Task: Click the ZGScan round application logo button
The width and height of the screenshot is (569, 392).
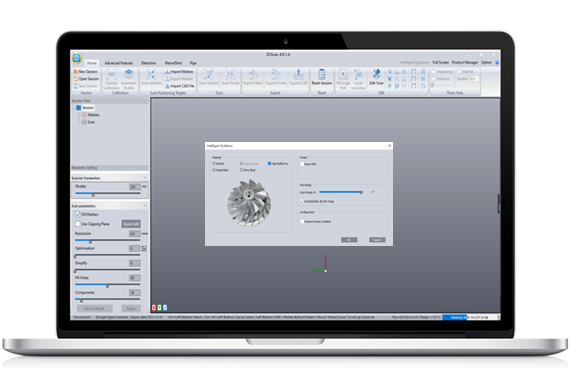Action: coord(77,58)
